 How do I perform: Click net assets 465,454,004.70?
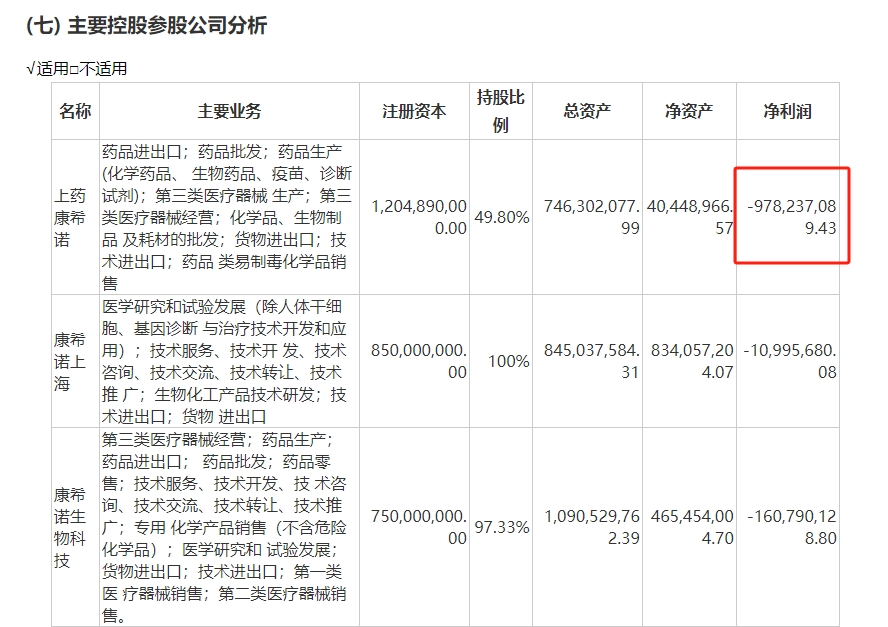click(692, 527)
